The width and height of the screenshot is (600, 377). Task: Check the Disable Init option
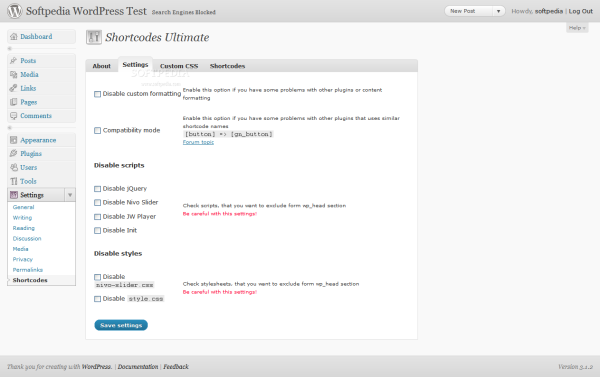pyautogui.click(x=98, y=230)
